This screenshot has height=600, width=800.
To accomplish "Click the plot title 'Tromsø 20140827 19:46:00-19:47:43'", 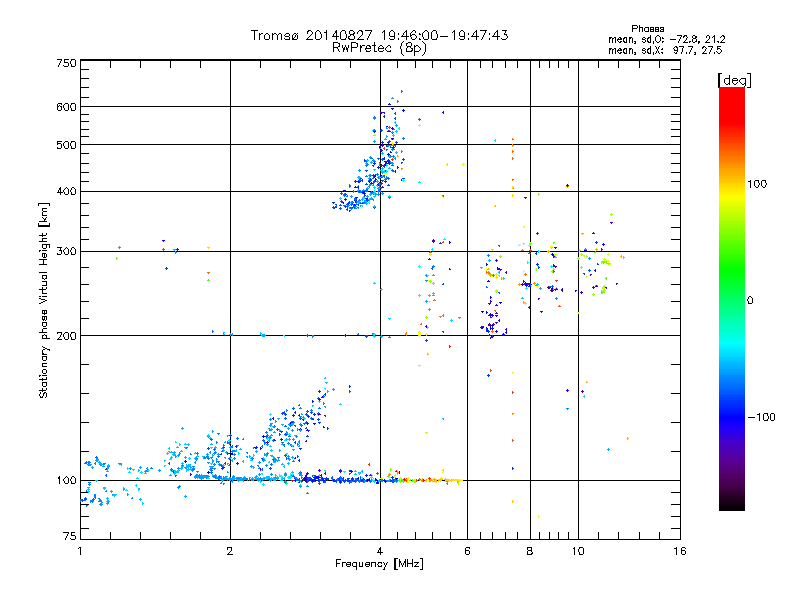I will 379,35.
